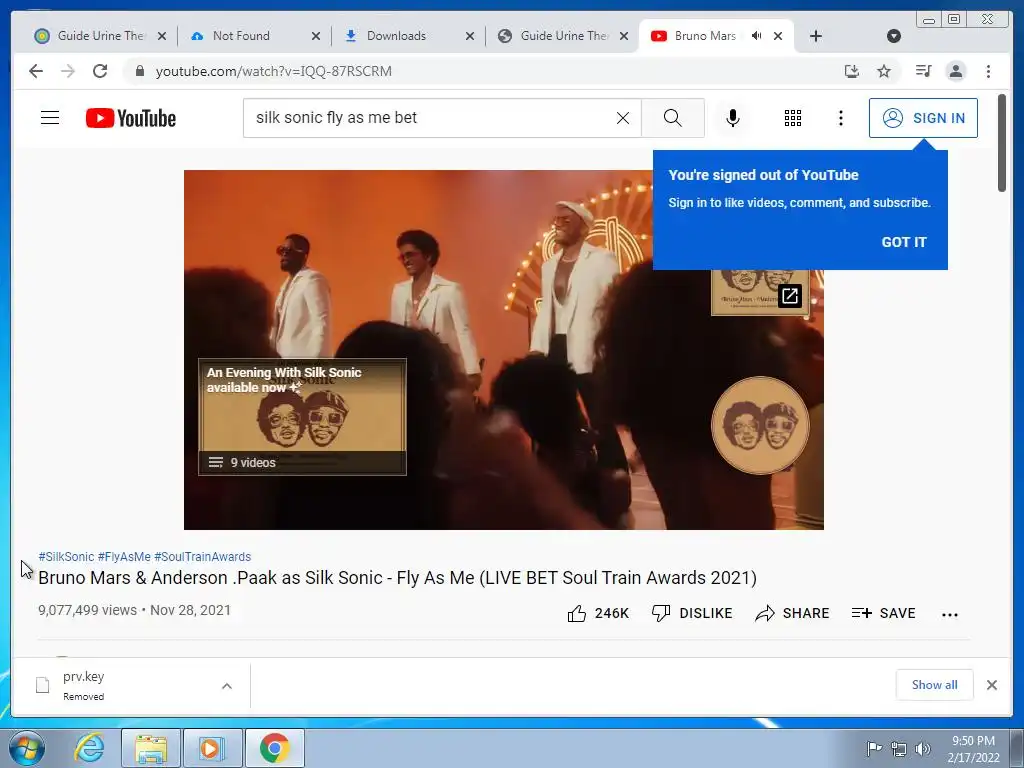This screenshot has width=1024, height=768.
Task: Reload the YouTube page
Action: click(100, 71)
